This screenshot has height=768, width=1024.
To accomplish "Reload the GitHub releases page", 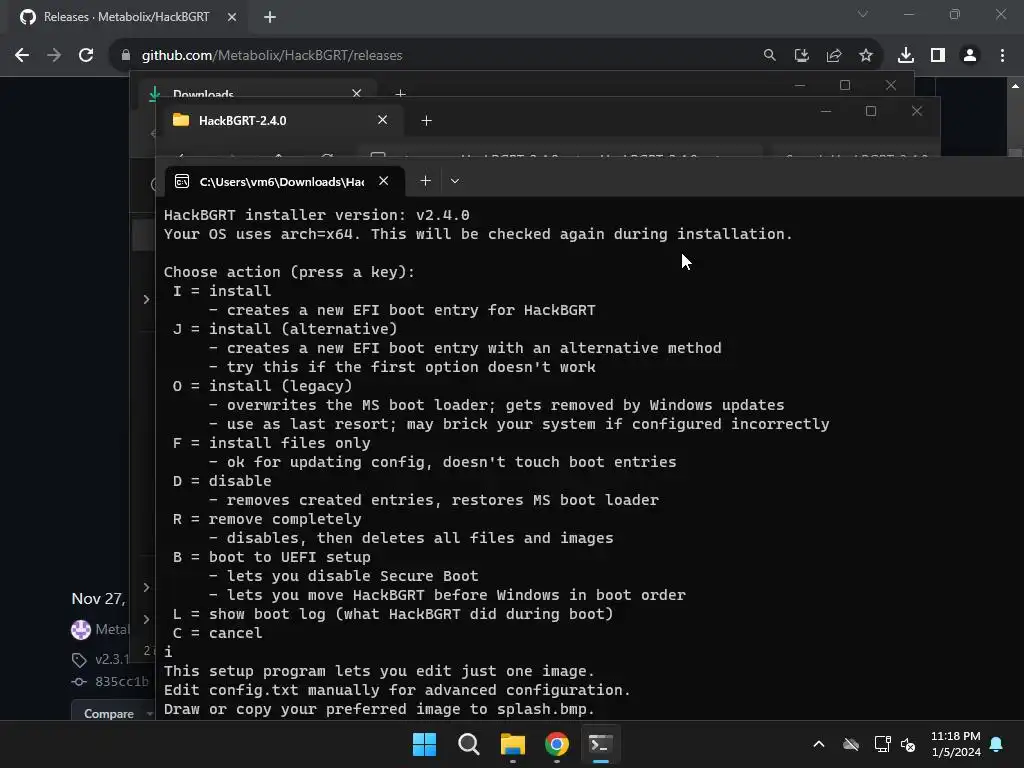I will pyautogui.click(x=86, y=56).
